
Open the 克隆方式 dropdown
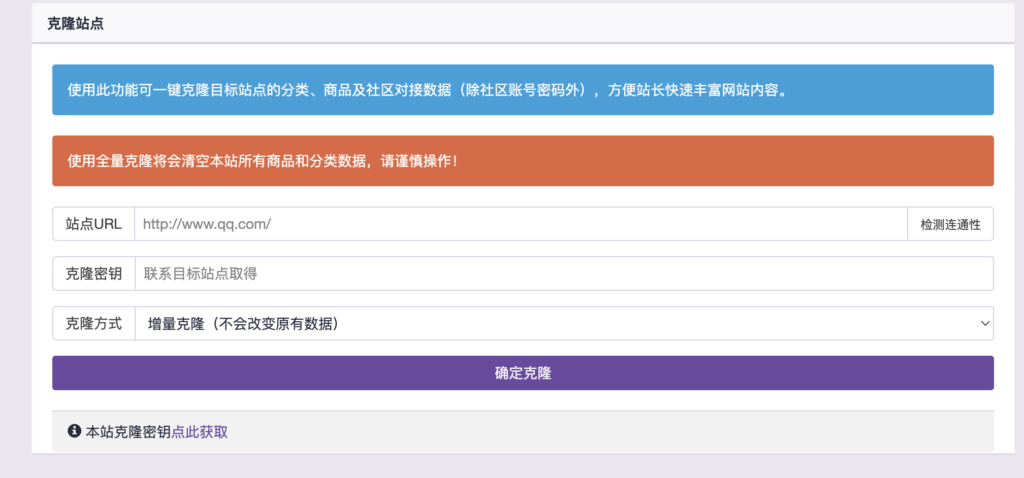pyautogui.click(x=564, y=323)
